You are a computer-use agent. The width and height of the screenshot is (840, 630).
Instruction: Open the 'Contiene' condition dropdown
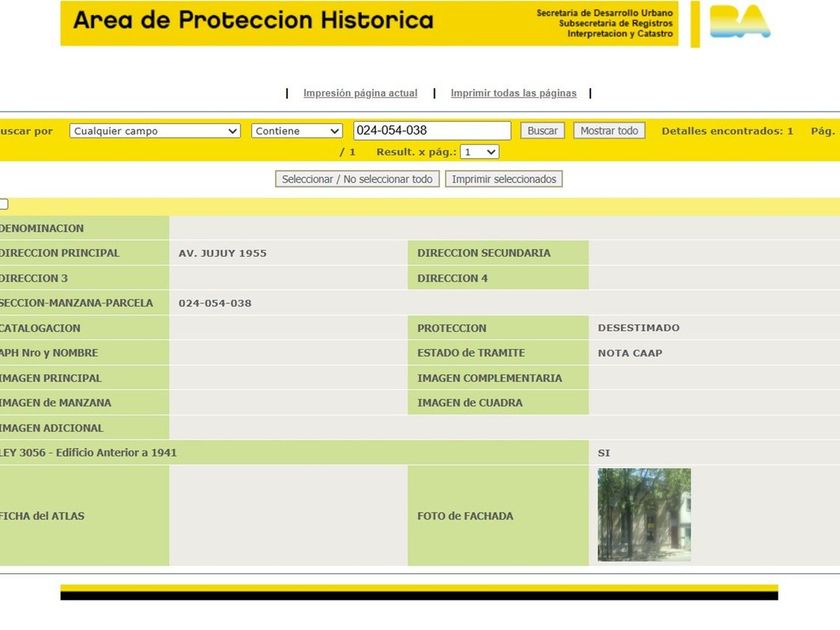click(x=297, y=131)
